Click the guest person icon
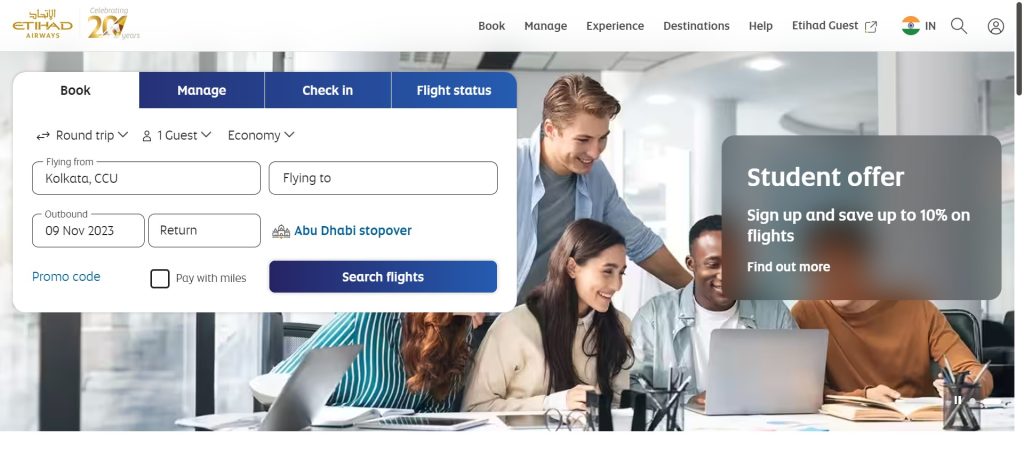This screenshot has width=1024, height=468. click(147, 136)
